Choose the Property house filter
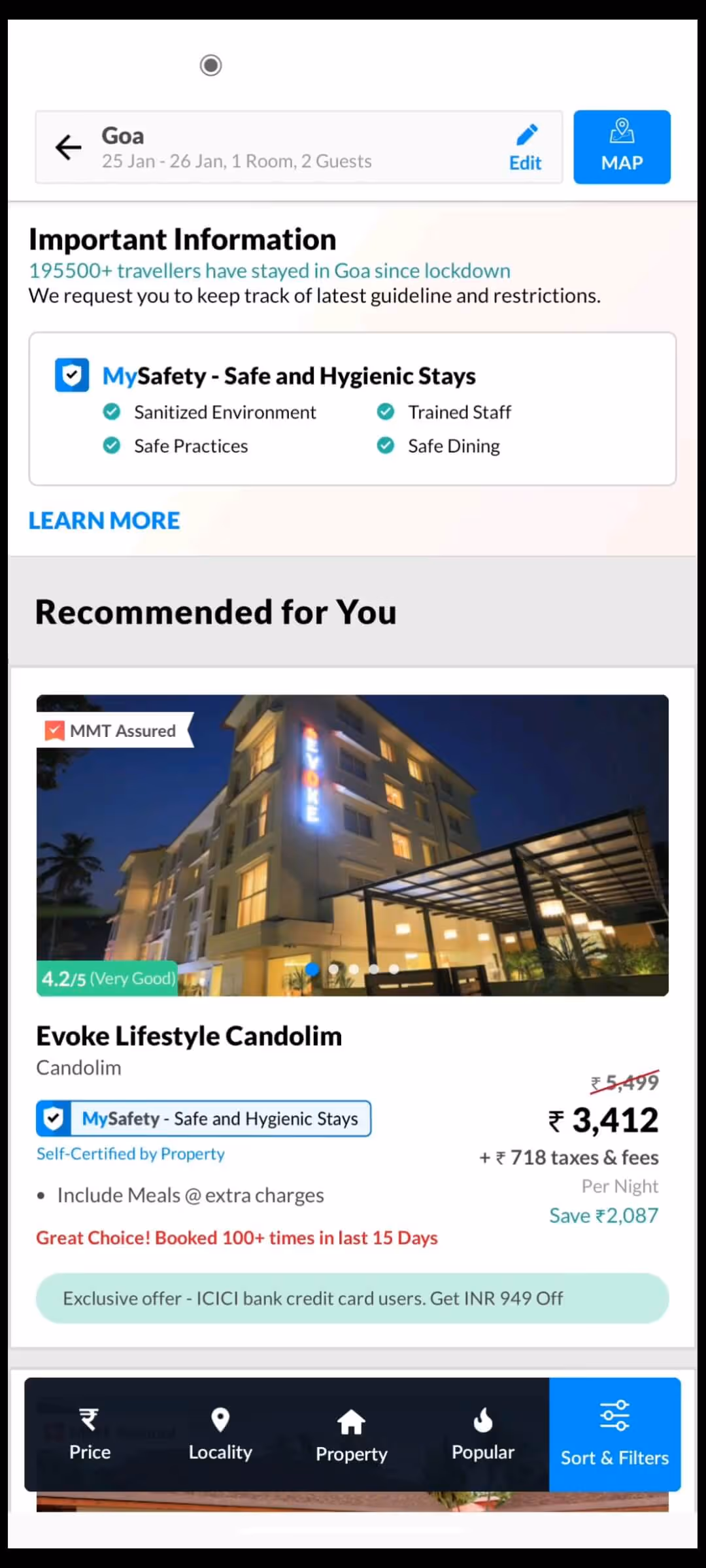This screenshot has height=1568, width=706. [x=351, y=1421]
